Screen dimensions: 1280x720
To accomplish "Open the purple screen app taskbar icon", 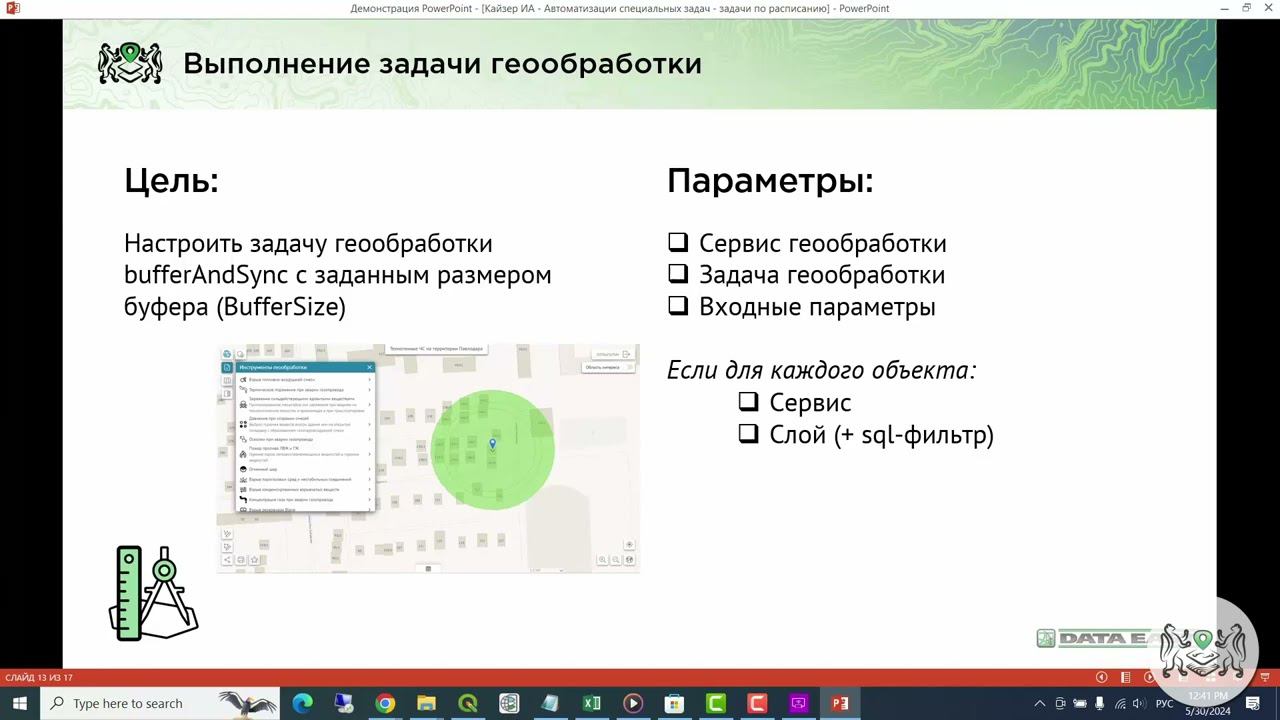I will 798,703.
